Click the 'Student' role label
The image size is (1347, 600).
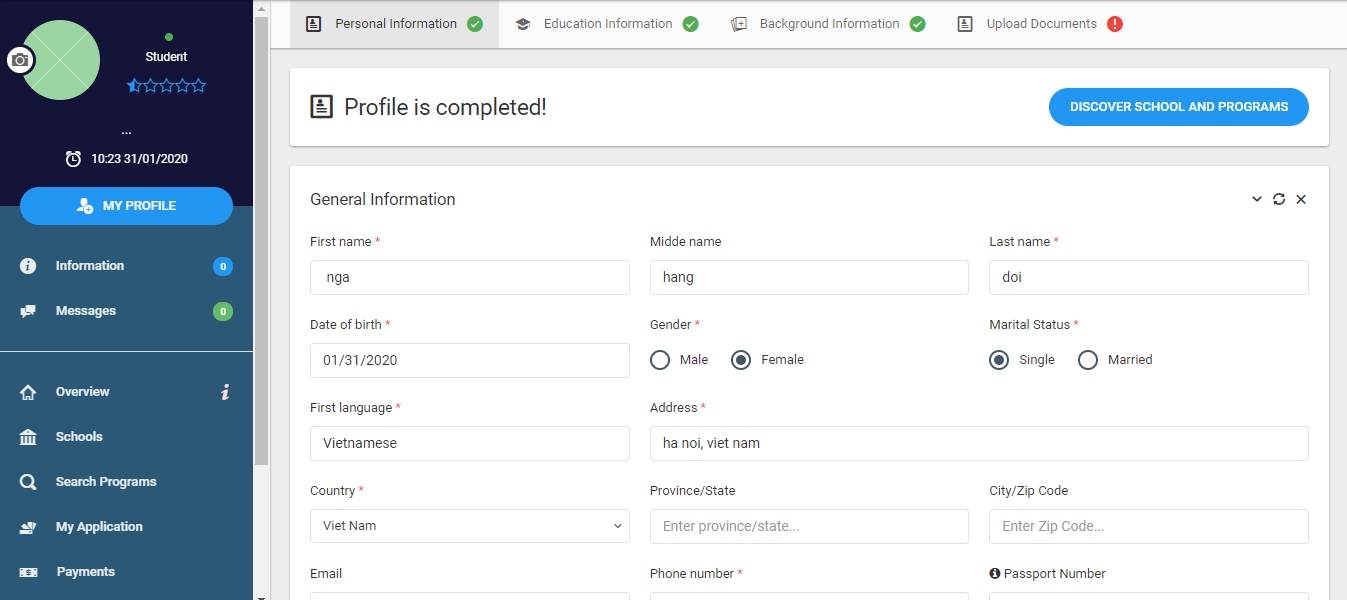click(x=166, y=57)
